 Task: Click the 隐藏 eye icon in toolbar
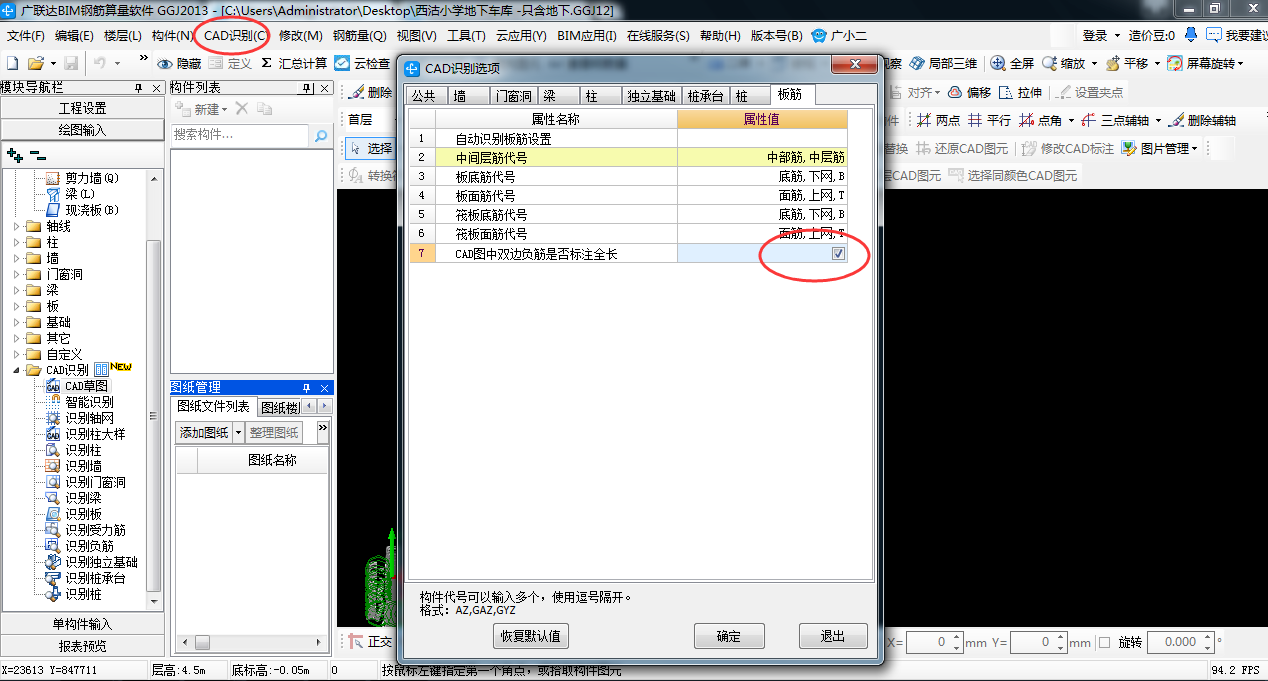point(166,63)
